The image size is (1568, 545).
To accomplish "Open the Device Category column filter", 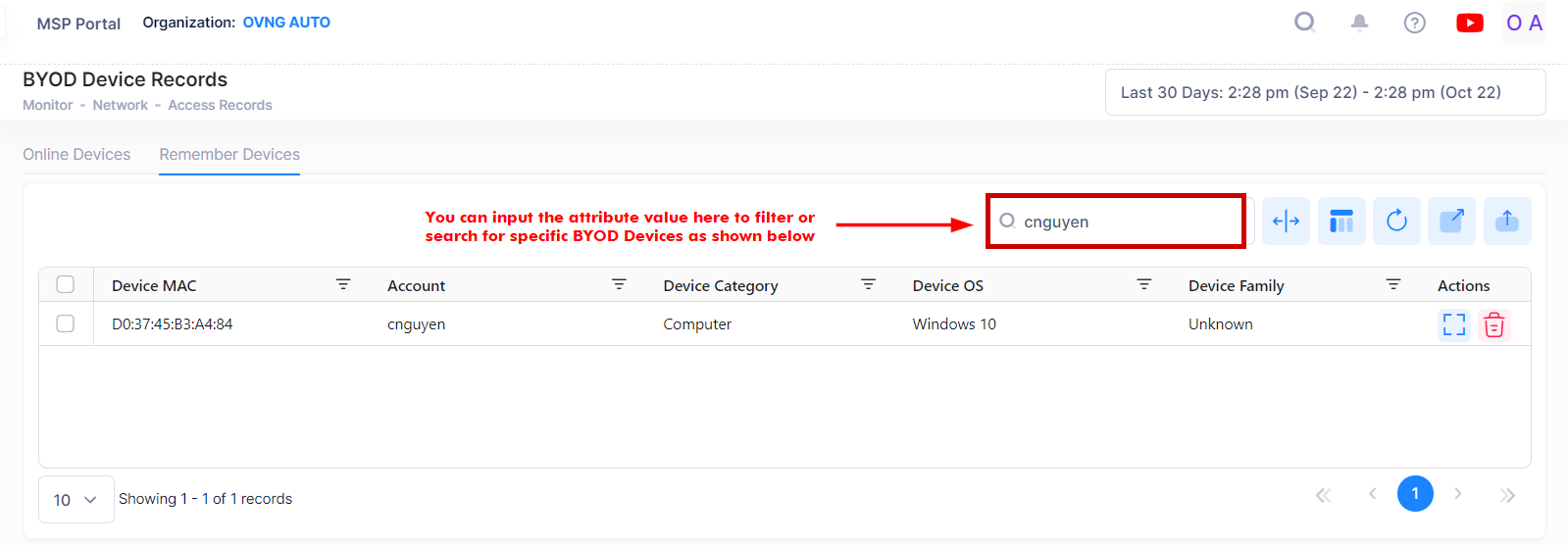I will (868, 284).
